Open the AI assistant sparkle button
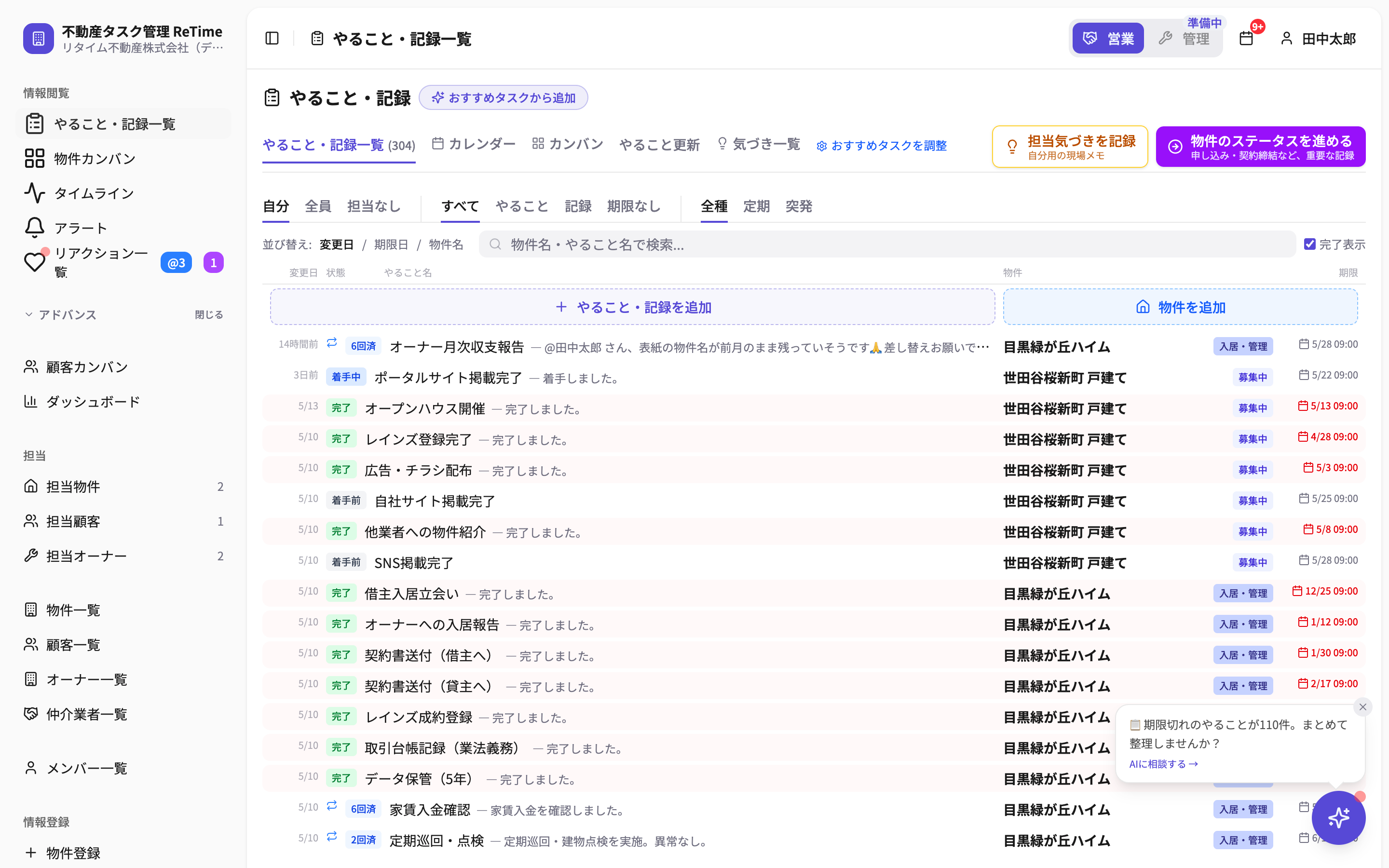This screenshot has height=868, width=1389. (1338, 817)
